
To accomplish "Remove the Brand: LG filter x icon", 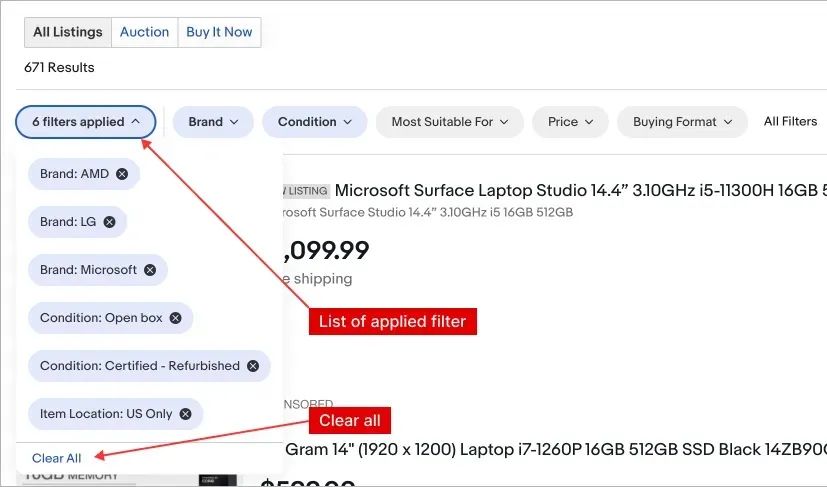I will [110, 222].
